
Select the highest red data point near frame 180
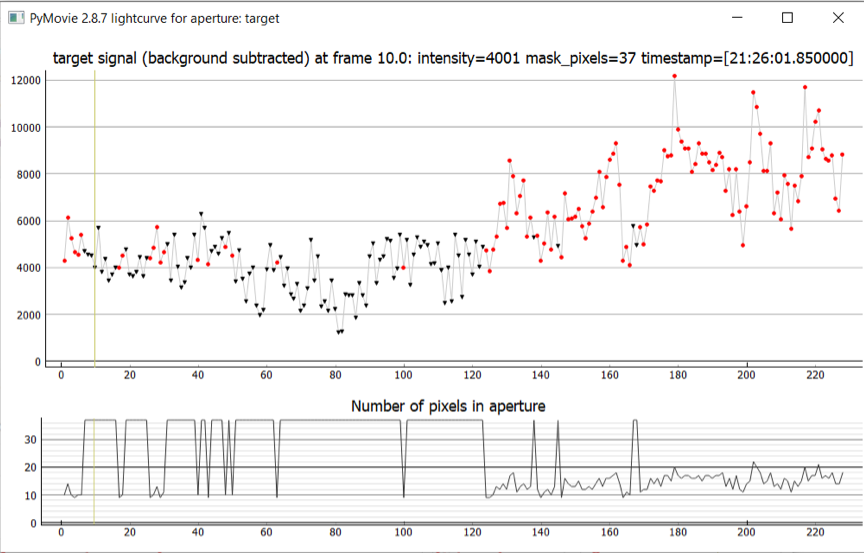coord(675,76)
